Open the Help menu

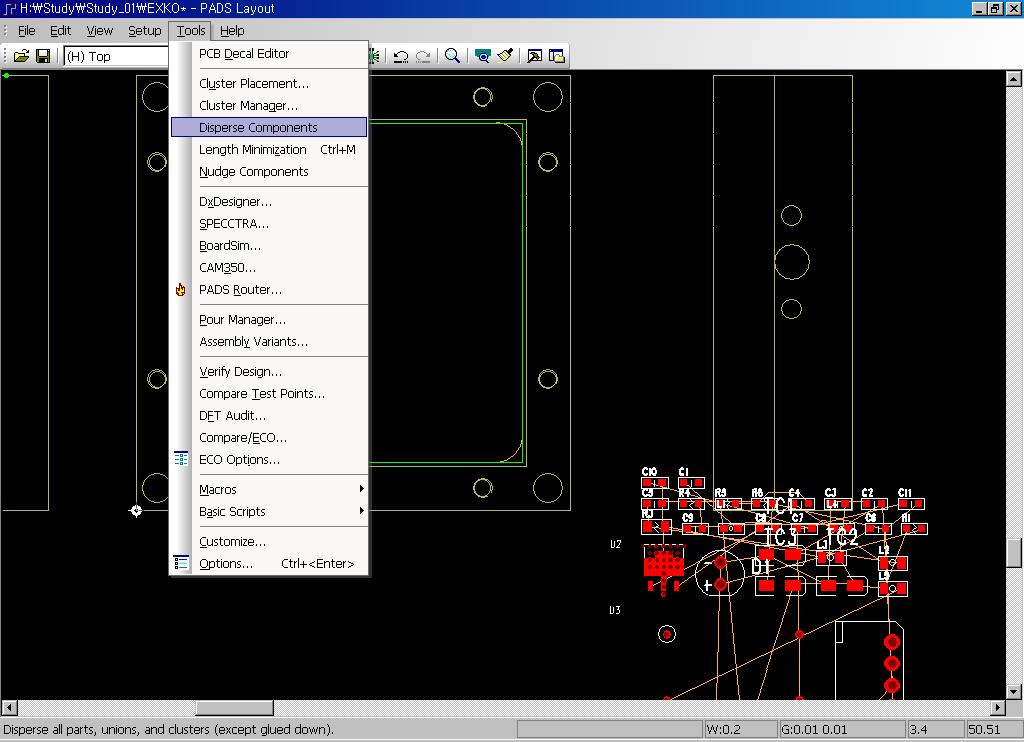pyautogui.click(x=232, y=31)
